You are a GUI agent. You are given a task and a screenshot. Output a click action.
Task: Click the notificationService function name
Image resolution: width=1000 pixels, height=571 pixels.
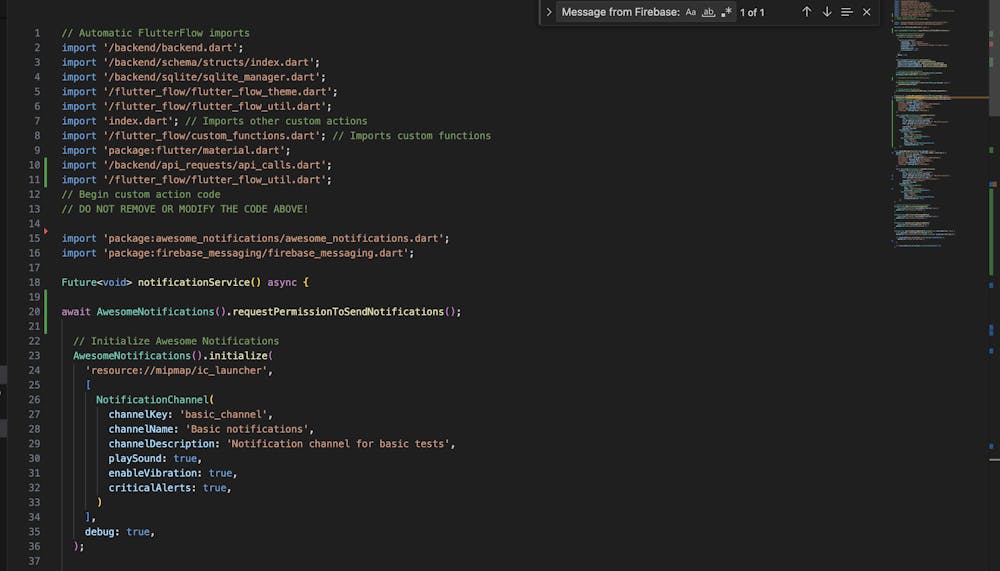click(x=196, y=283)
